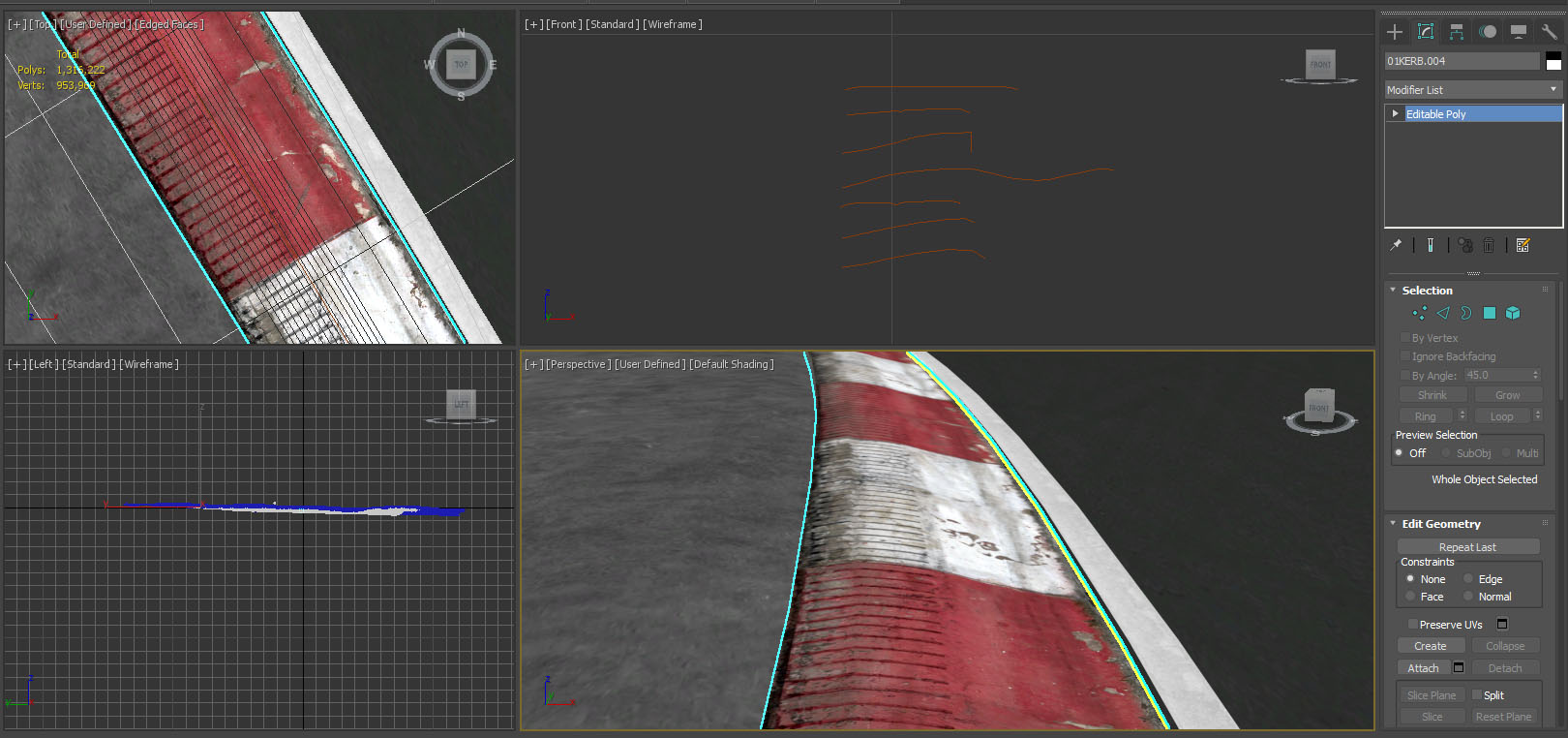Click the Repeat Last button
The height and width of the screenshot is (738, 1568).
click(x=1467, y=547)
